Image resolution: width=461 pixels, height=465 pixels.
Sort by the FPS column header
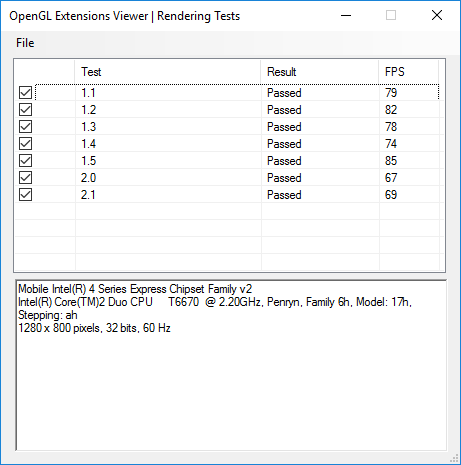(409, 72)
